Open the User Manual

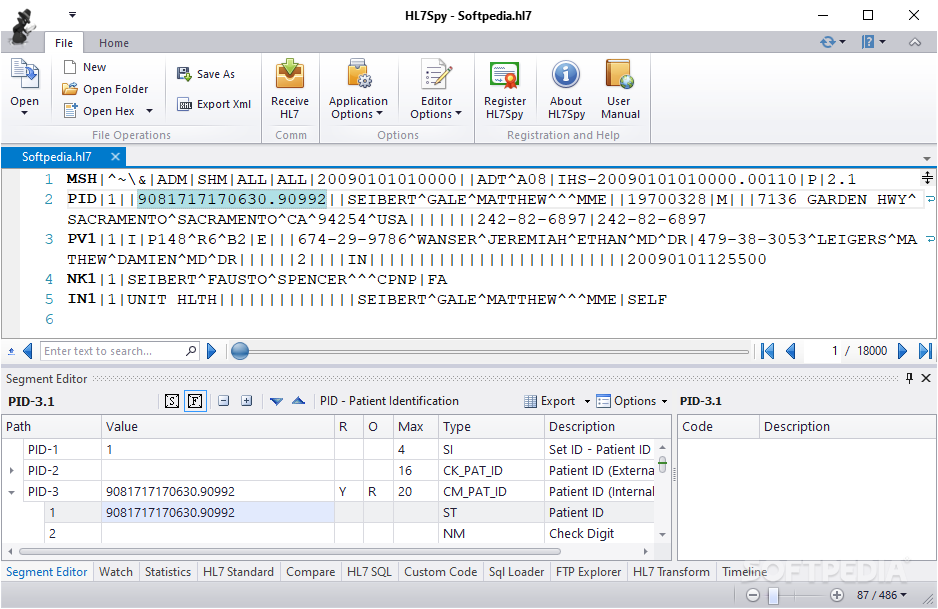point(620,89)
